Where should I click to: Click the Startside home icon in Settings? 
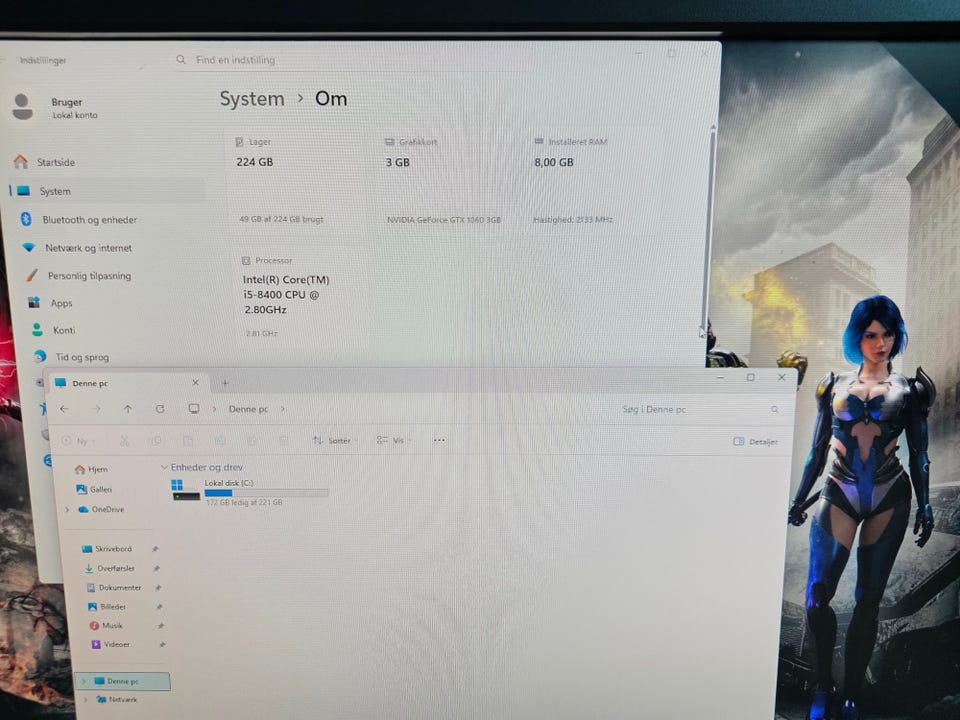21,162
